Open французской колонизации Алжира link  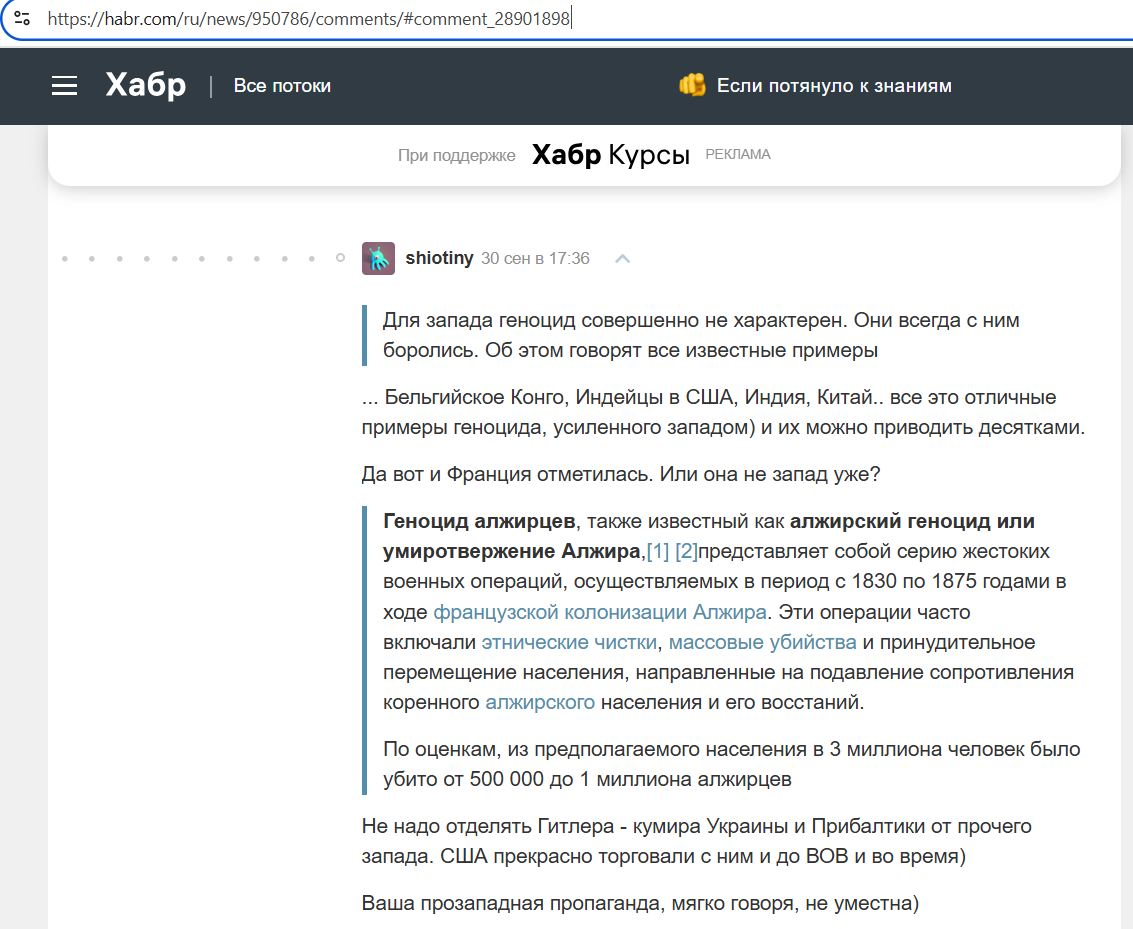[x=600, y=612]
